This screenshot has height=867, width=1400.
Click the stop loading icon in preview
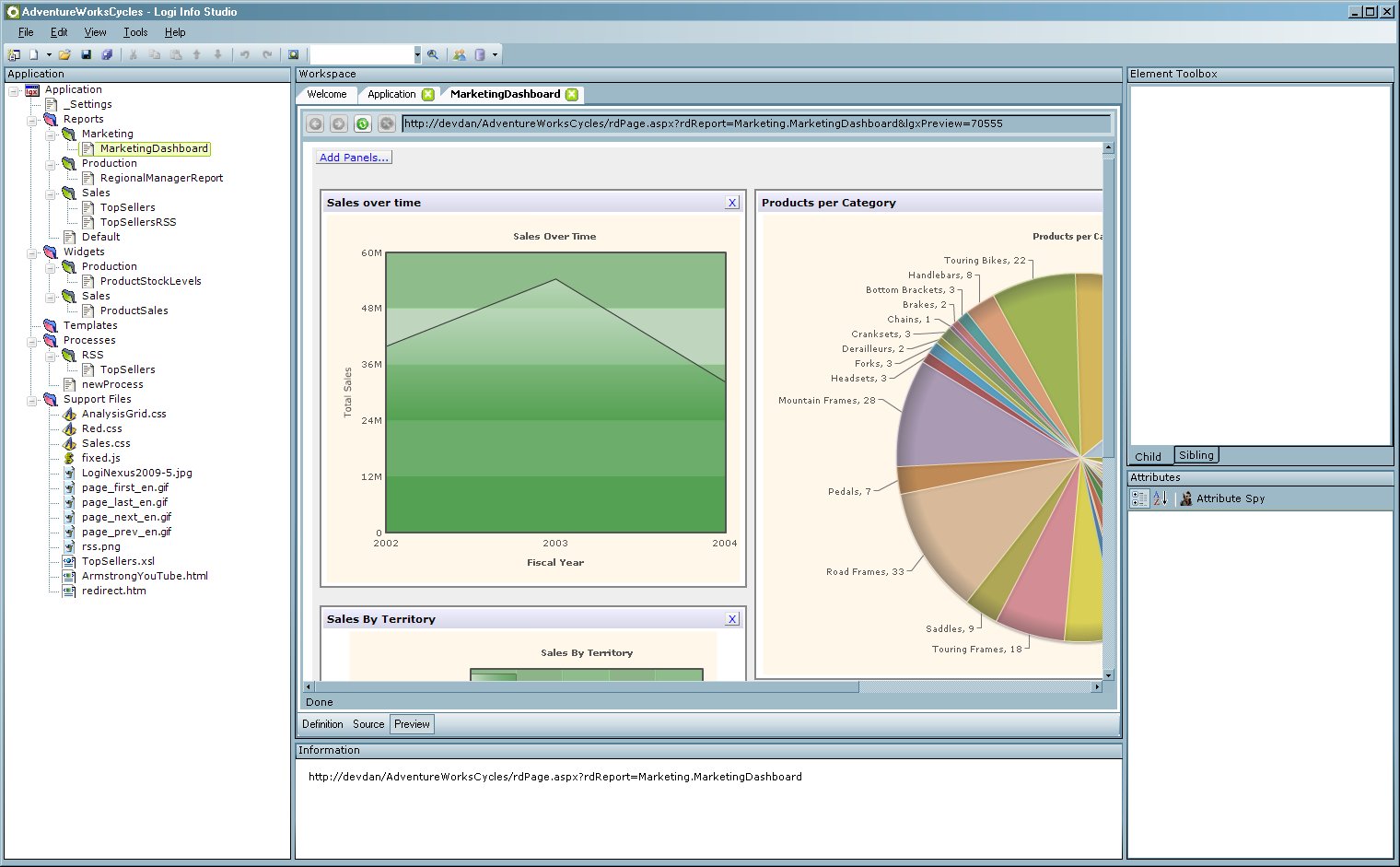[x=387, y=123]
